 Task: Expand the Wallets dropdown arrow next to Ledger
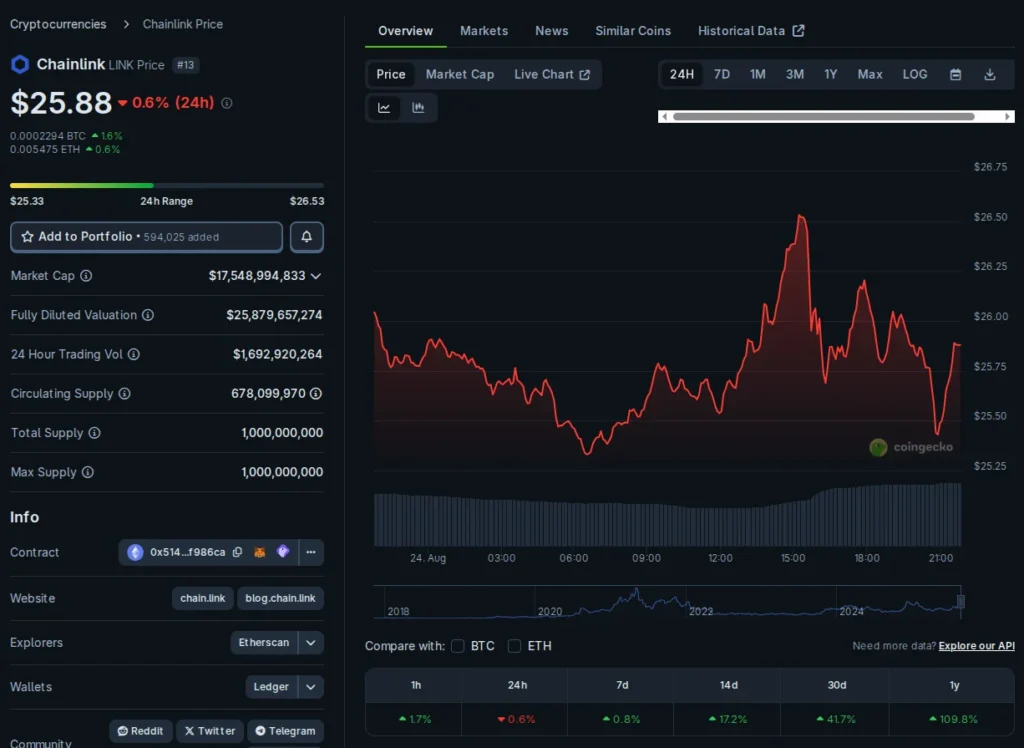click(311, 687)
